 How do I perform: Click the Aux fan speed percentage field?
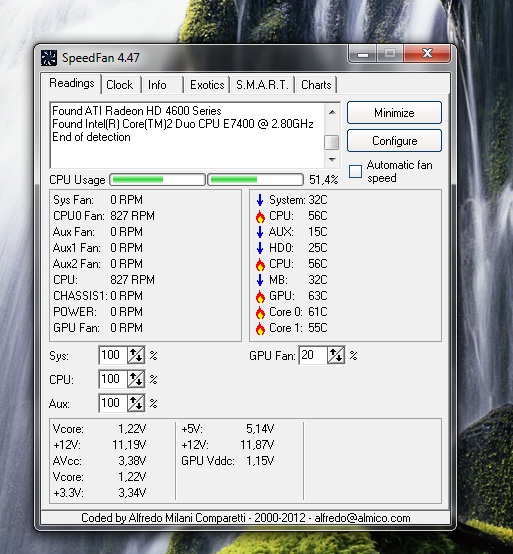pos(113,403)
